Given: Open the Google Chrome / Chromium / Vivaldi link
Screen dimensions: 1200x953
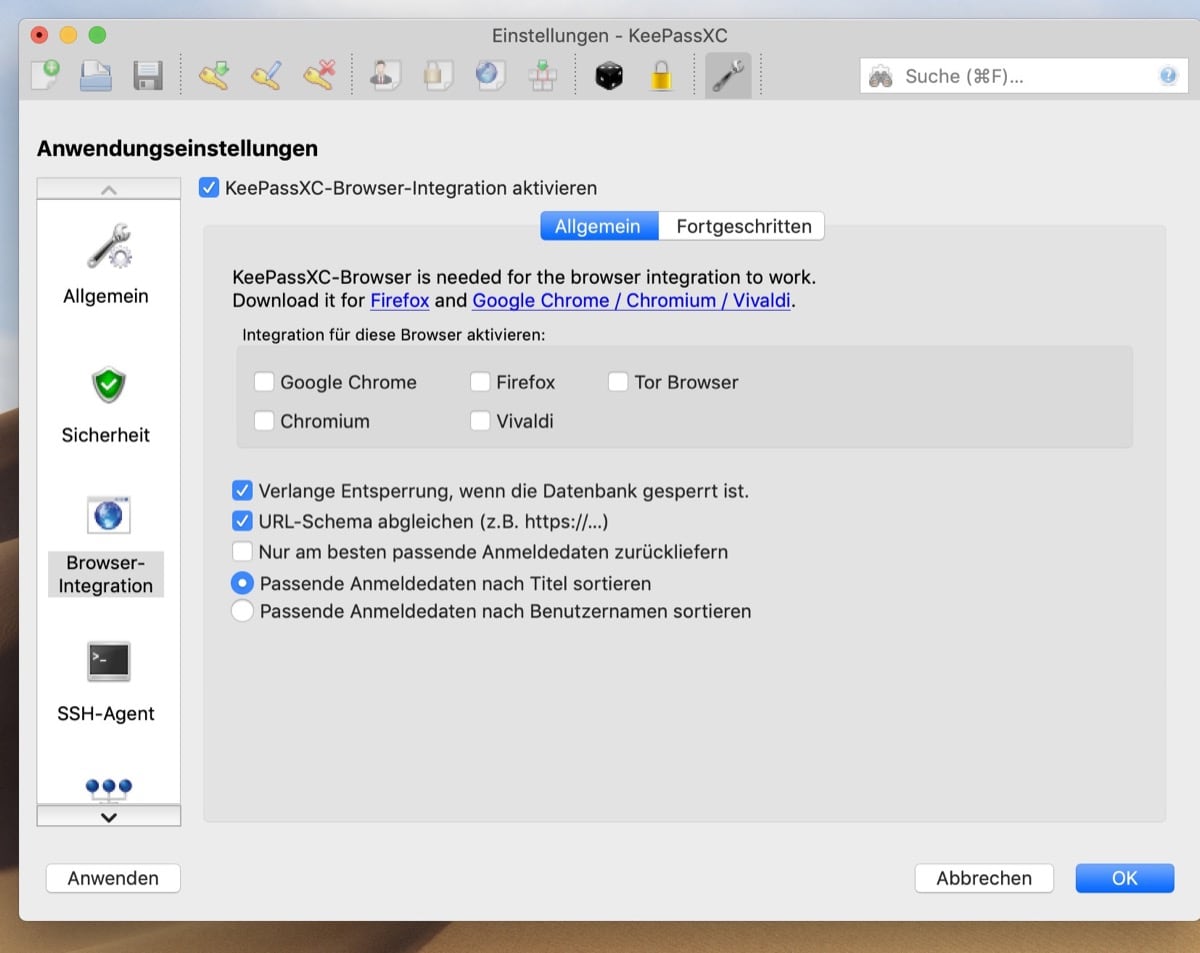Looking at the screenshot, I should point(632,301).
